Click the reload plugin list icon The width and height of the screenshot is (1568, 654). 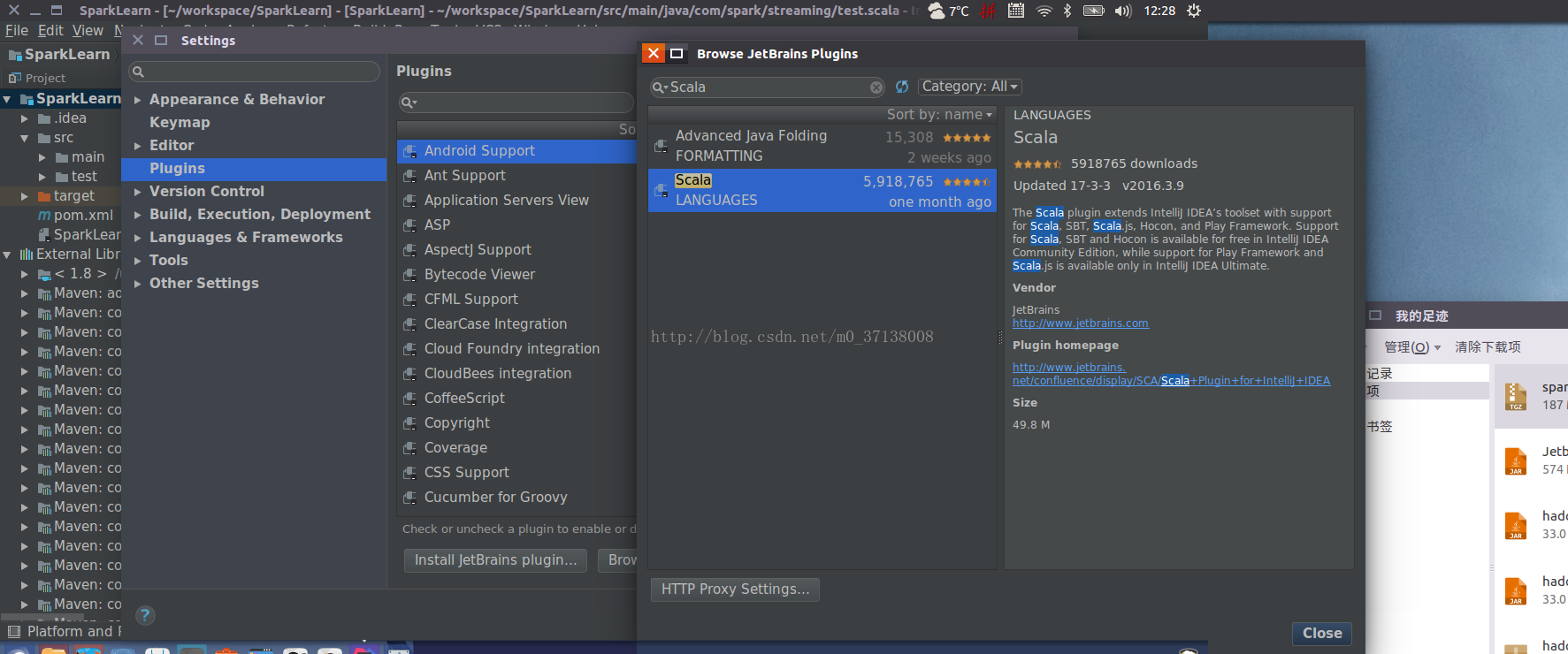(902, 87)
